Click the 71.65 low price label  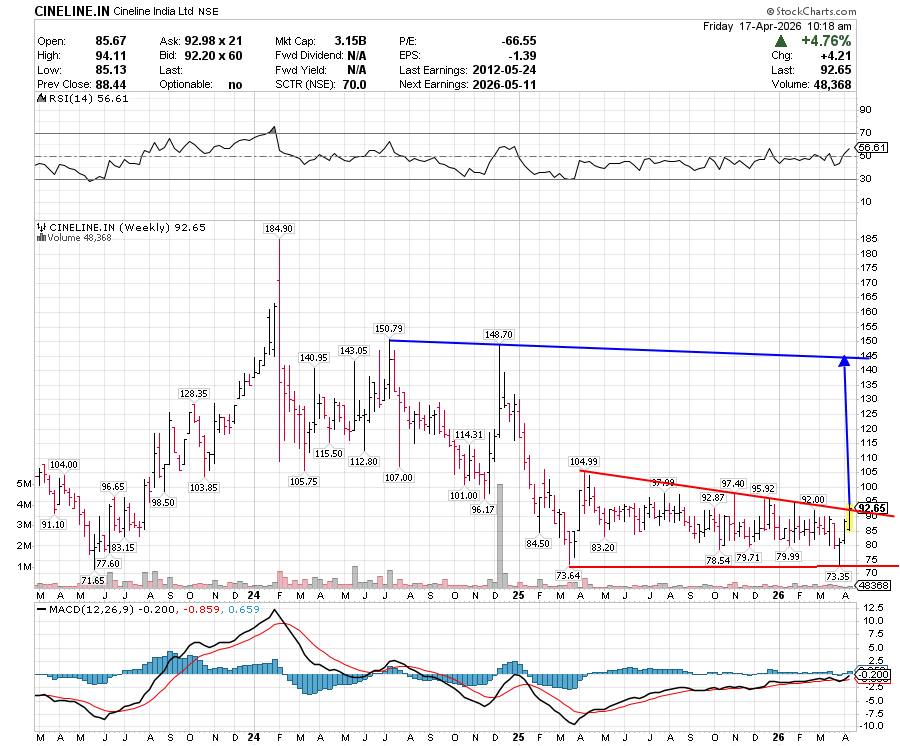pos(92,580)
